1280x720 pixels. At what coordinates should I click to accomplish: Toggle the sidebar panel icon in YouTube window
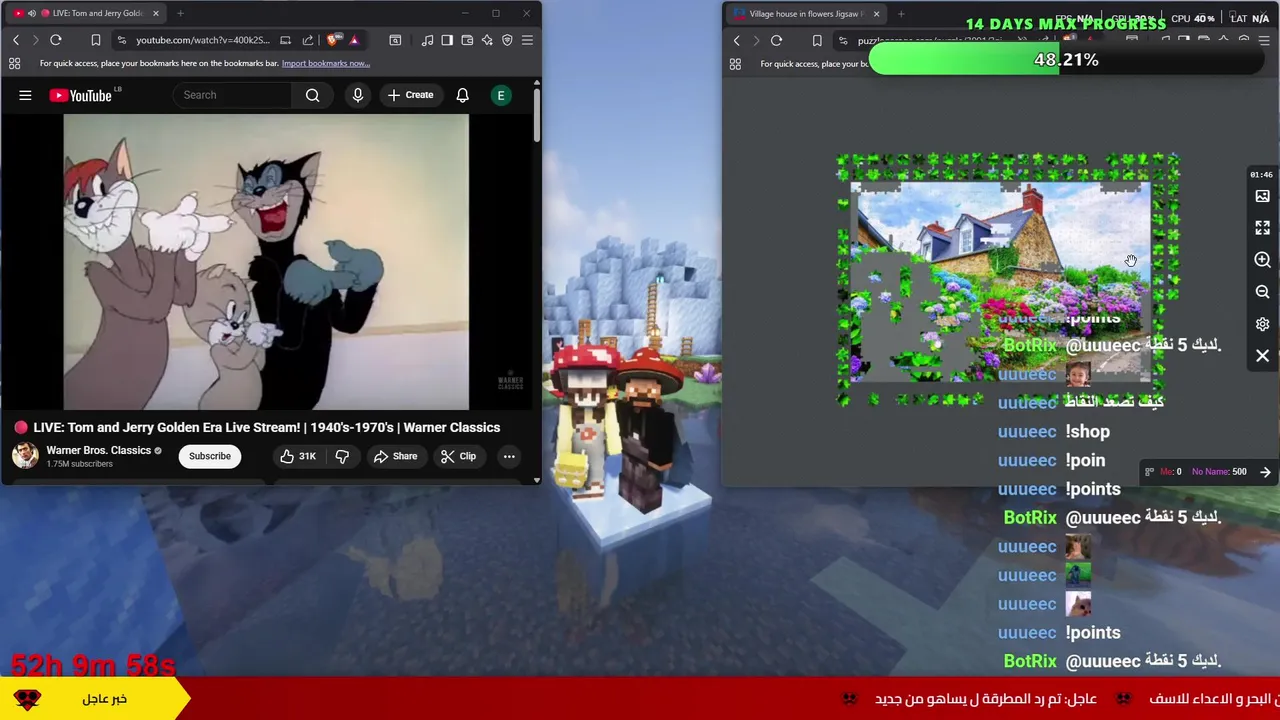(447, 40)
